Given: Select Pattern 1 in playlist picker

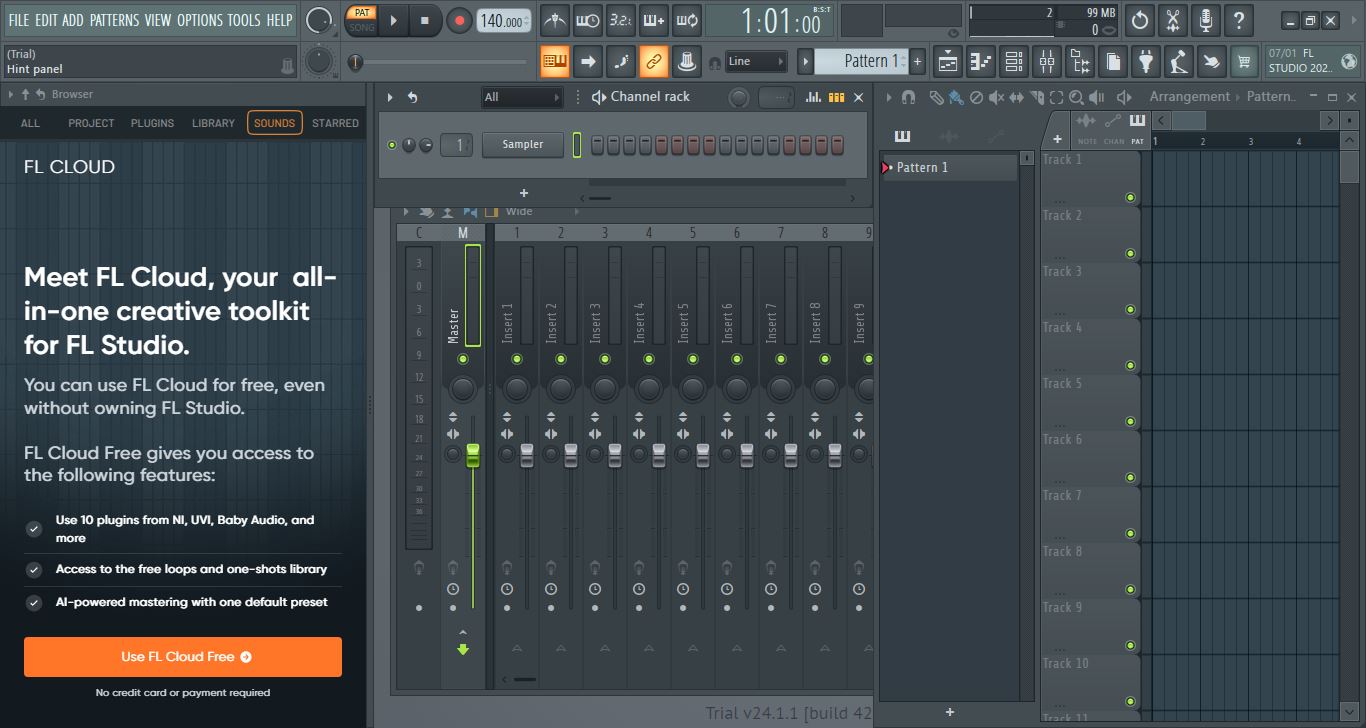Looking at the screenshot, I should point(948,167).
